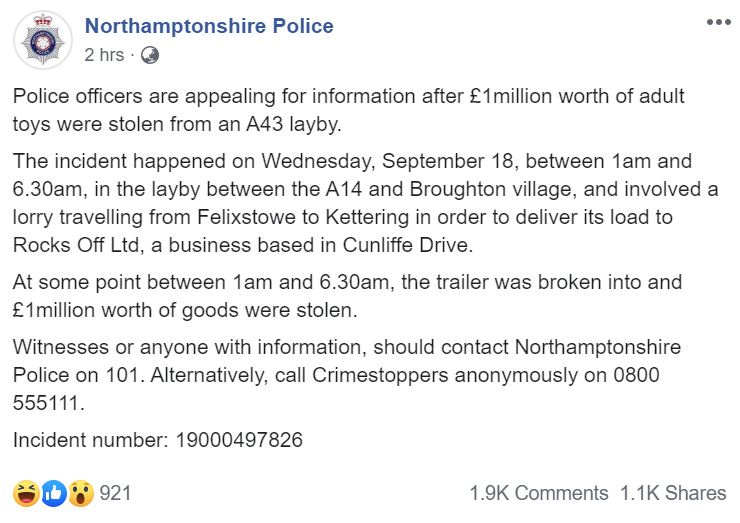Click the incident number 19000497826 text
Image resolution: width=740 pixels, height=523 pixels.
(239, 440)
